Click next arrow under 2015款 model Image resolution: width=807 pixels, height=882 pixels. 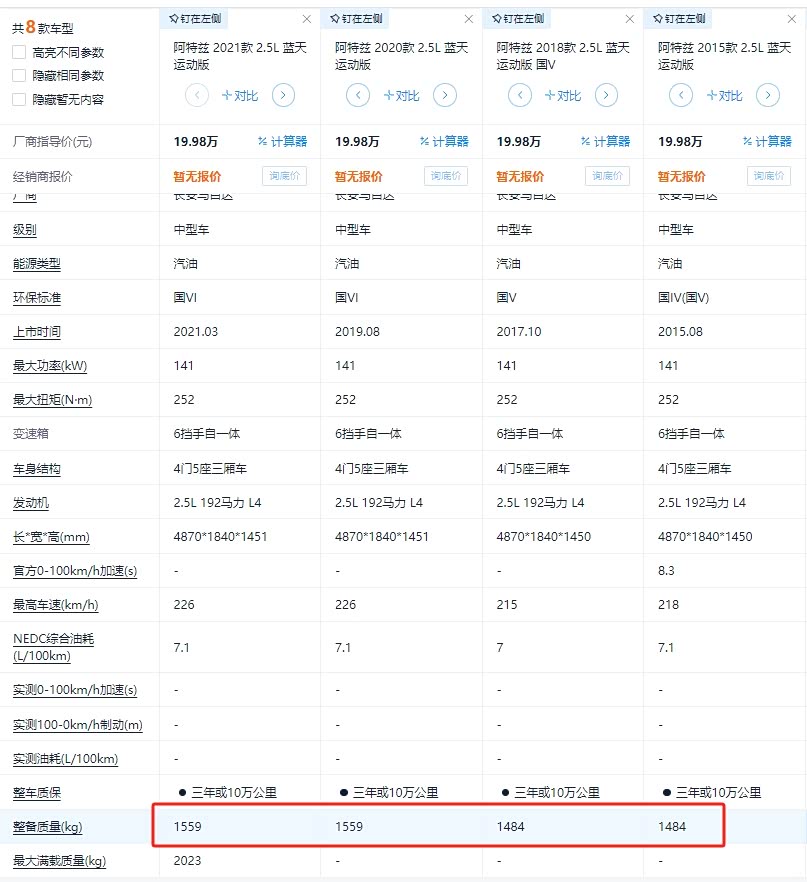coord(768,96)
